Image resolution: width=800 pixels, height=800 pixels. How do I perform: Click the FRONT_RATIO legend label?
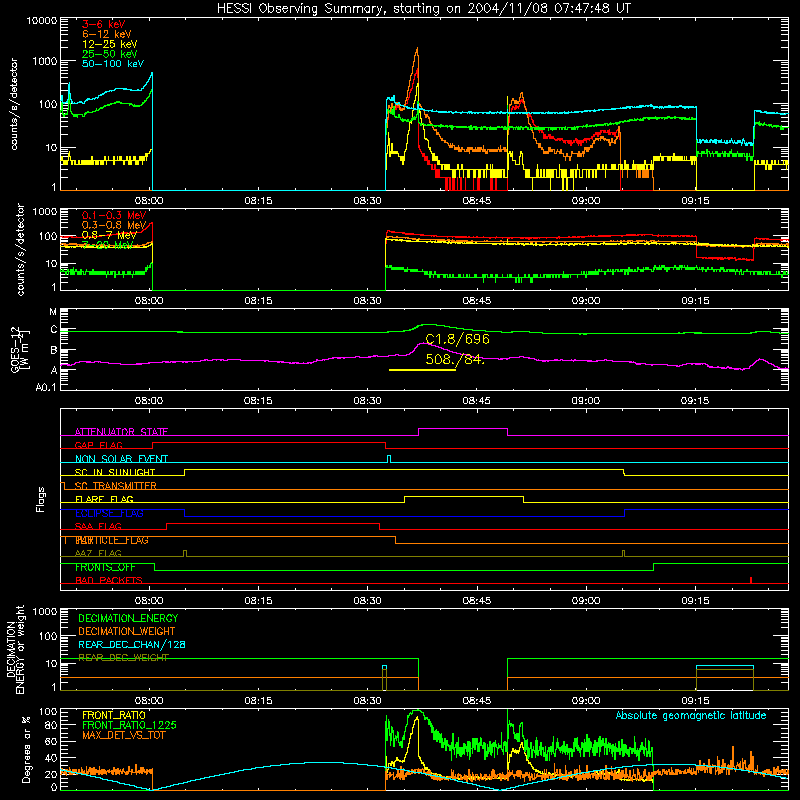[114, 715]
